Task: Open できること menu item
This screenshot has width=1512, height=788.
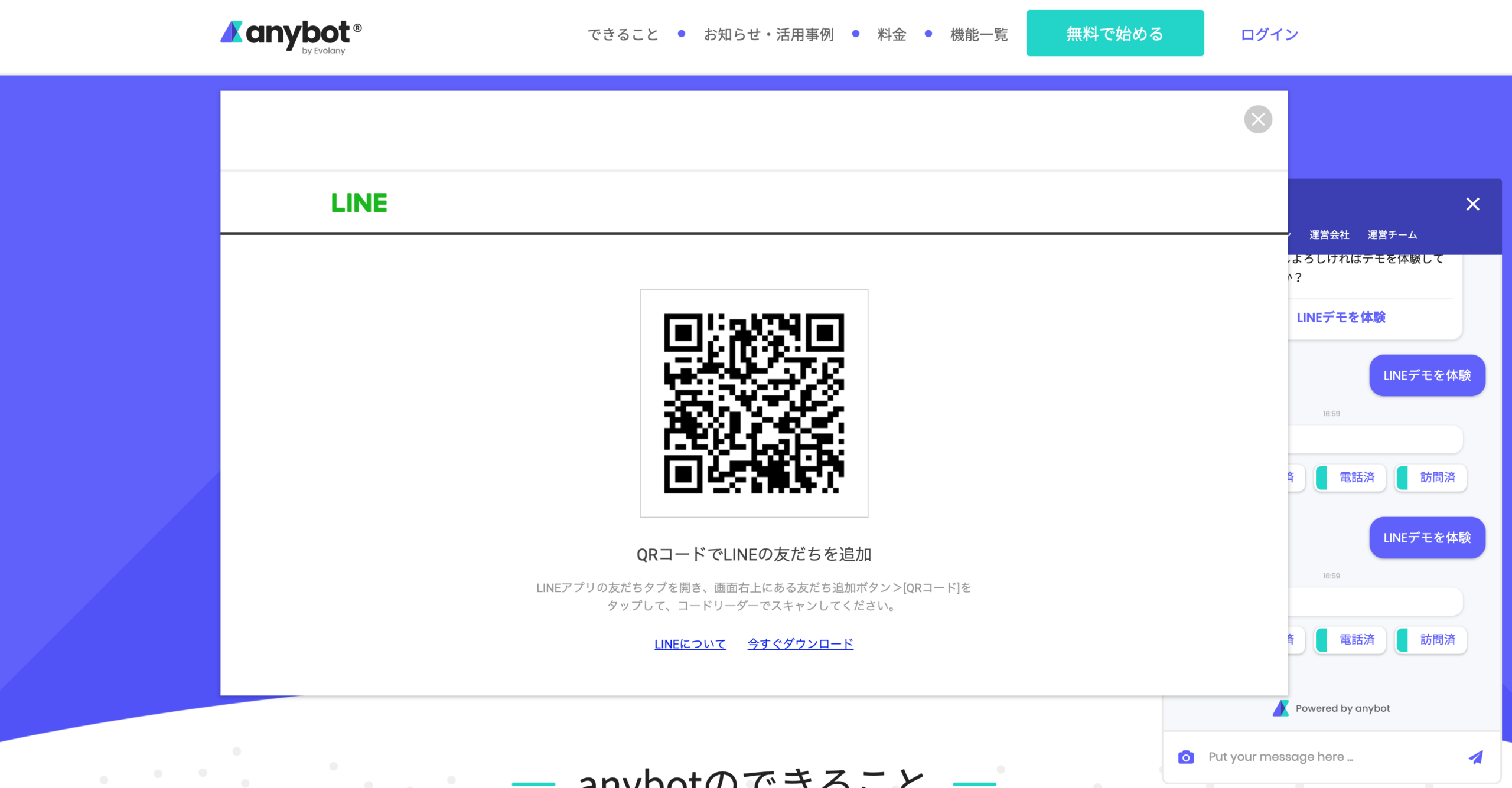Action: point(623,34)
